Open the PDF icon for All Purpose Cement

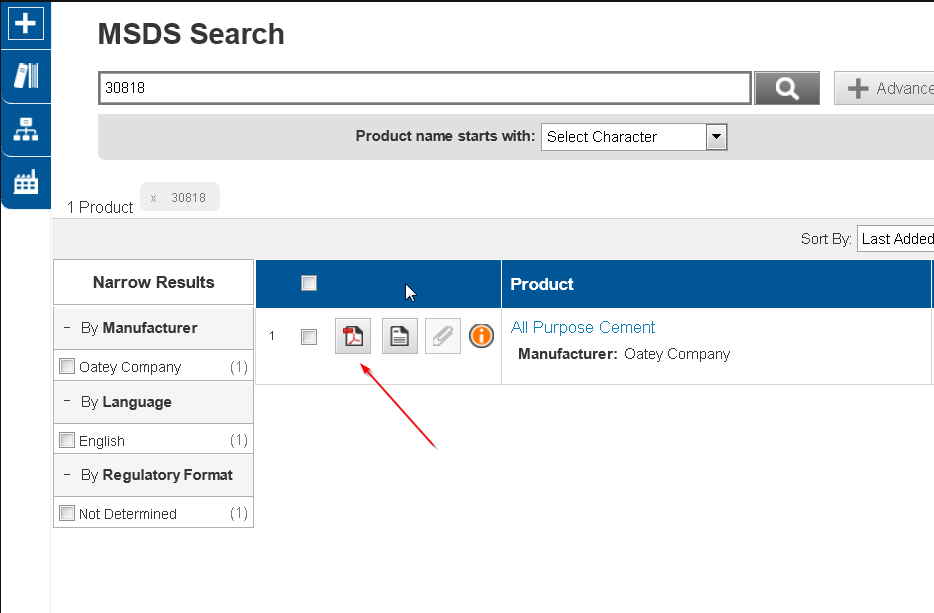tap(353, 336)
